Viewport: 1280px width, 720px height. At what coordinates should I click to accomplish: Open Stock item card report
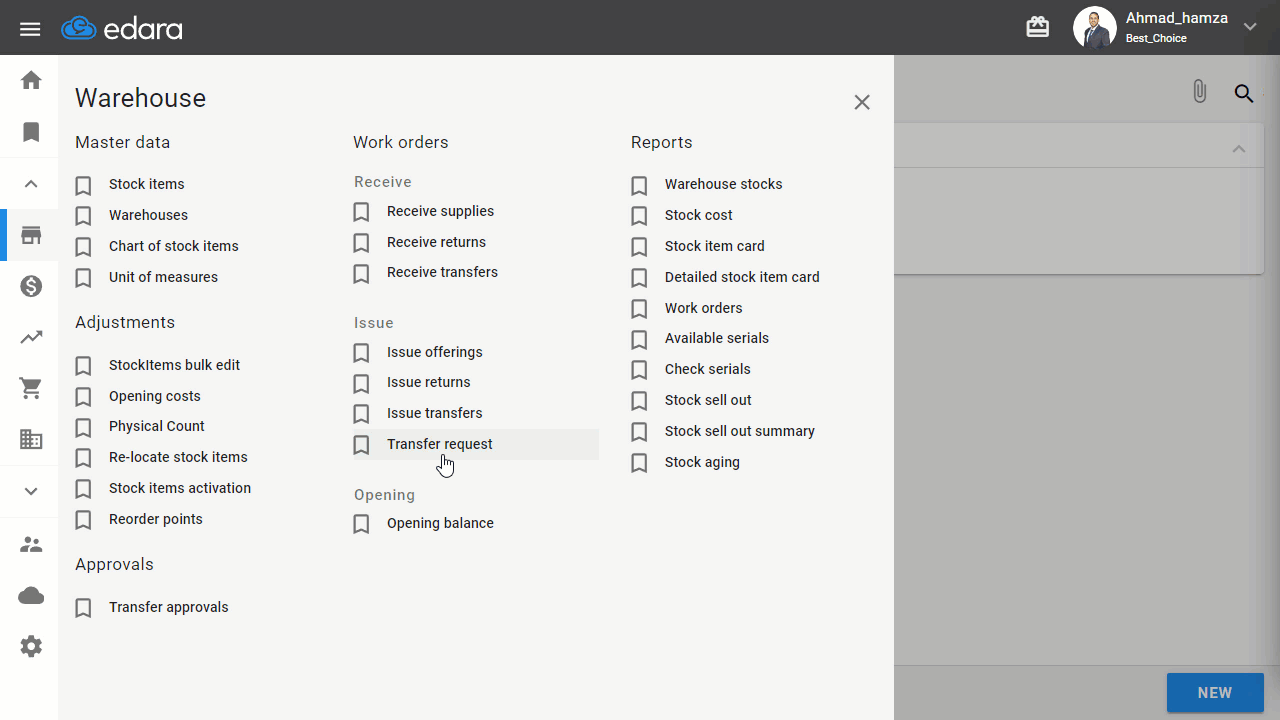click(x=714, y=246)
